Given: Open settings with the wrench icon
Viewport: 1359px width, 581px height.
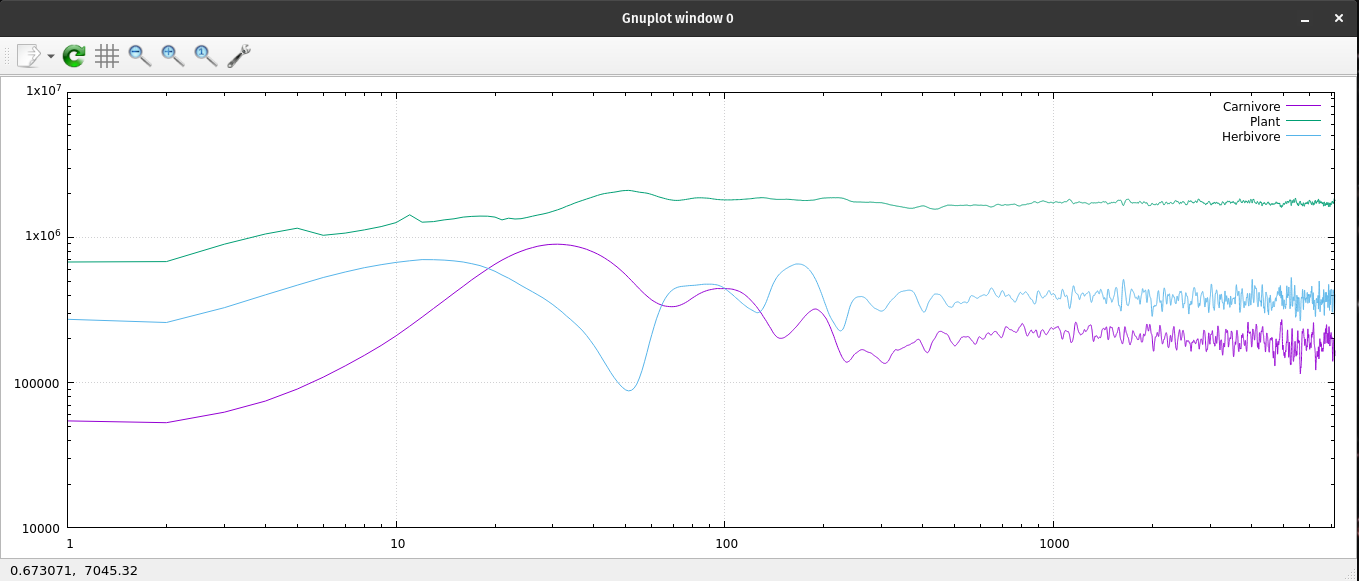Looking at the screenshot, I should point(239,56).
